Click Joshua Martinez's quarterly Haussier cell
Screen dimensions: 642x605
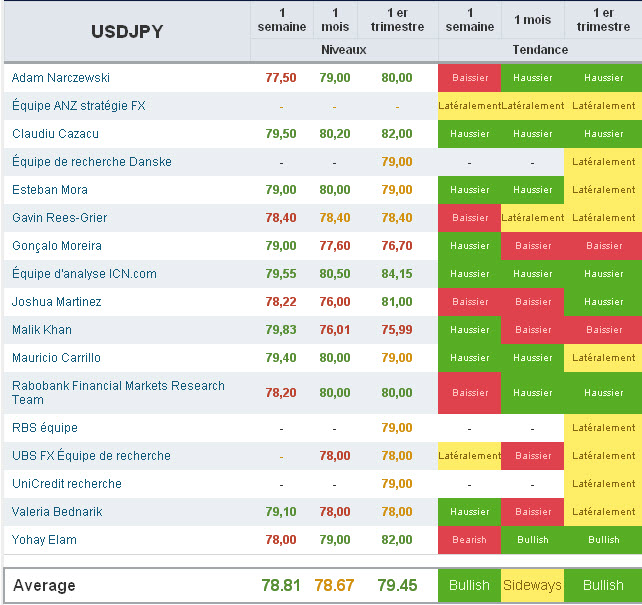tap(603, 302)
